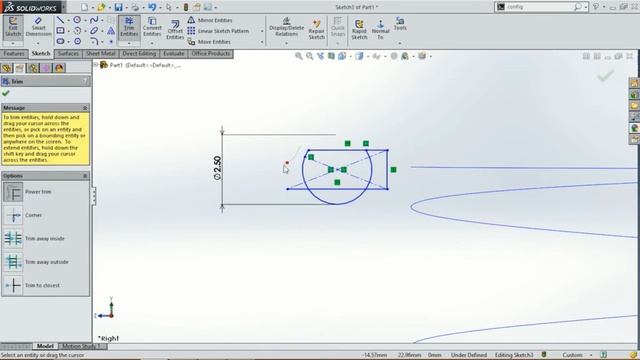Click the Zoom to Fit icon
The image size is (640, 360).
pyautogui.click(x=299, y=56)
